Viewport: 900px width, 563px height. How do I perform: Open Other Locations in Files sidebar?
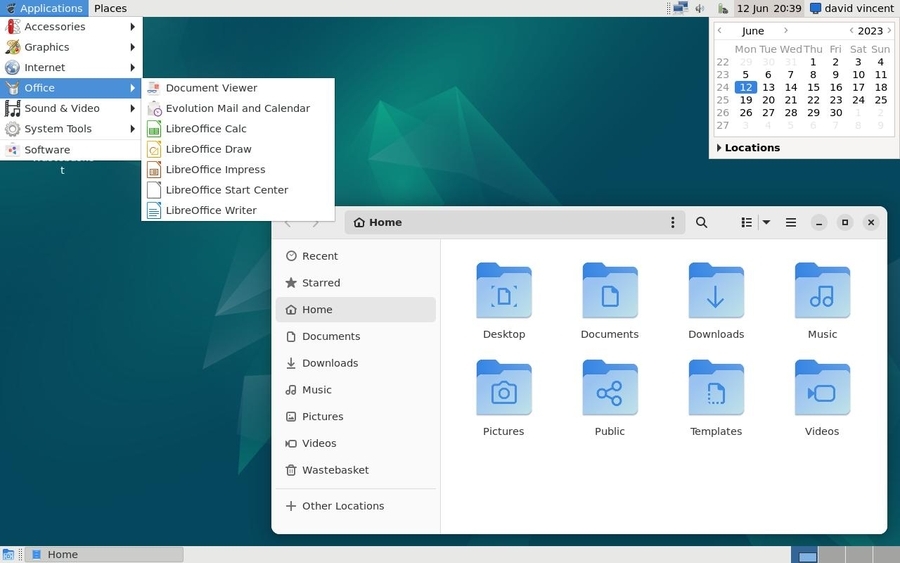[356, 506]
